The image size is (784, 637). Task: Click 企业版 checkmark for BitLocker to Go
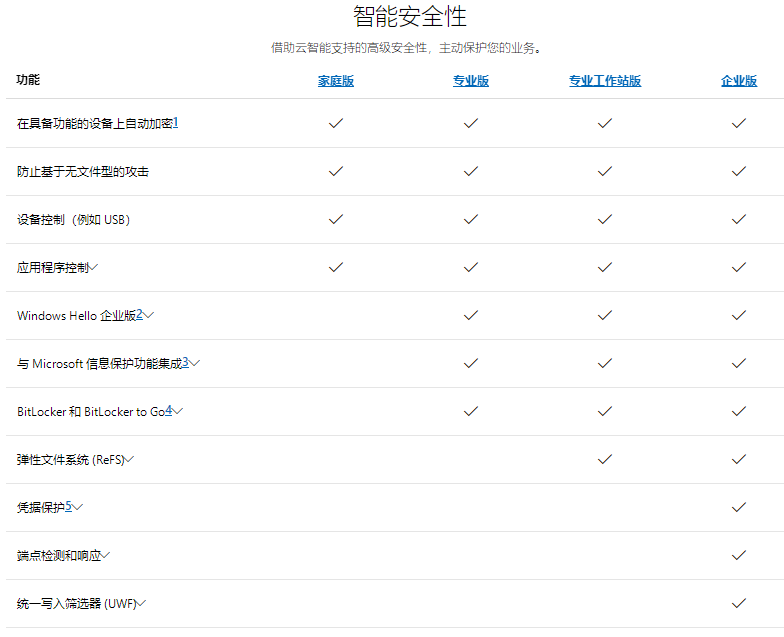tap(738, 411)
